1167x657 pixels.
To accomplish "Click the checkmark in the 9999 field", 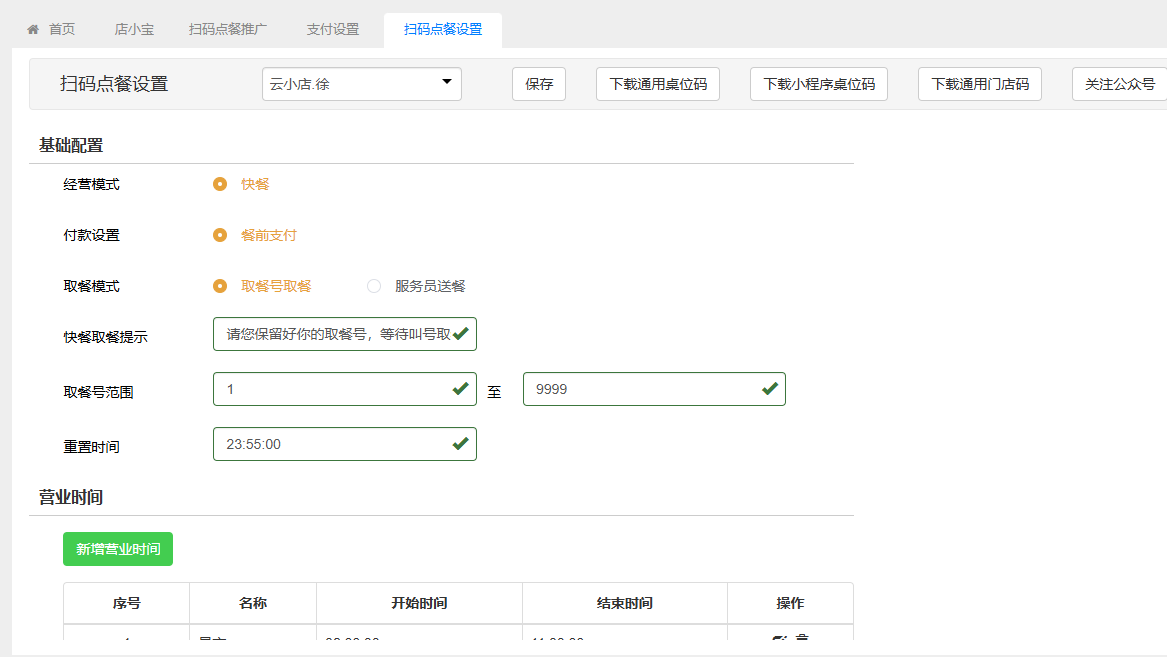I will tap(769, 388).
